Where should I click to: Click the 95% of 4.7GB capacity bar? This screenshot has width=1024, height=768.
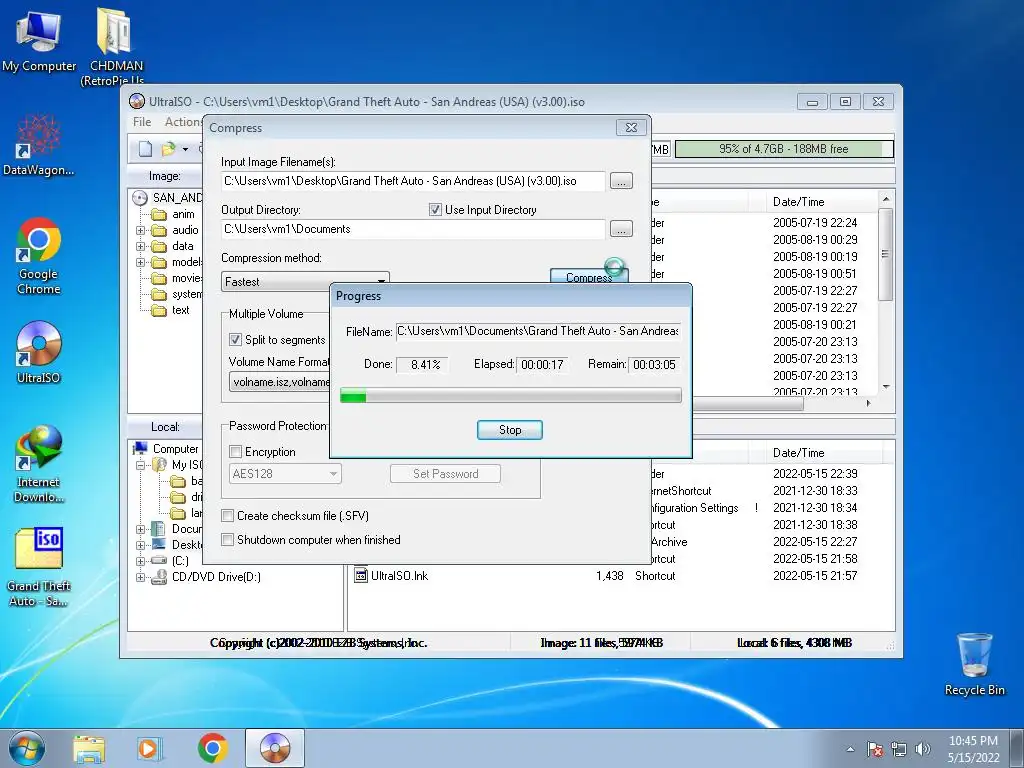784,149
